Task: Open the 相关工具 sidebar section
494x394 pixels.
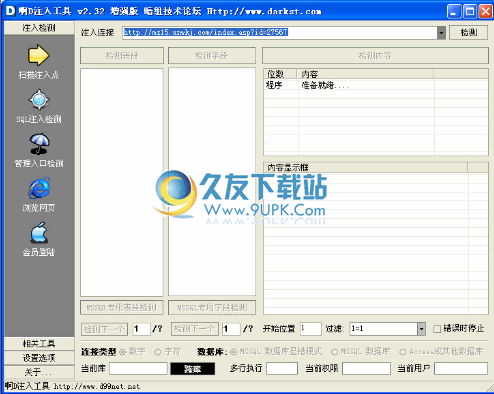Action: [x=39, y=344]
